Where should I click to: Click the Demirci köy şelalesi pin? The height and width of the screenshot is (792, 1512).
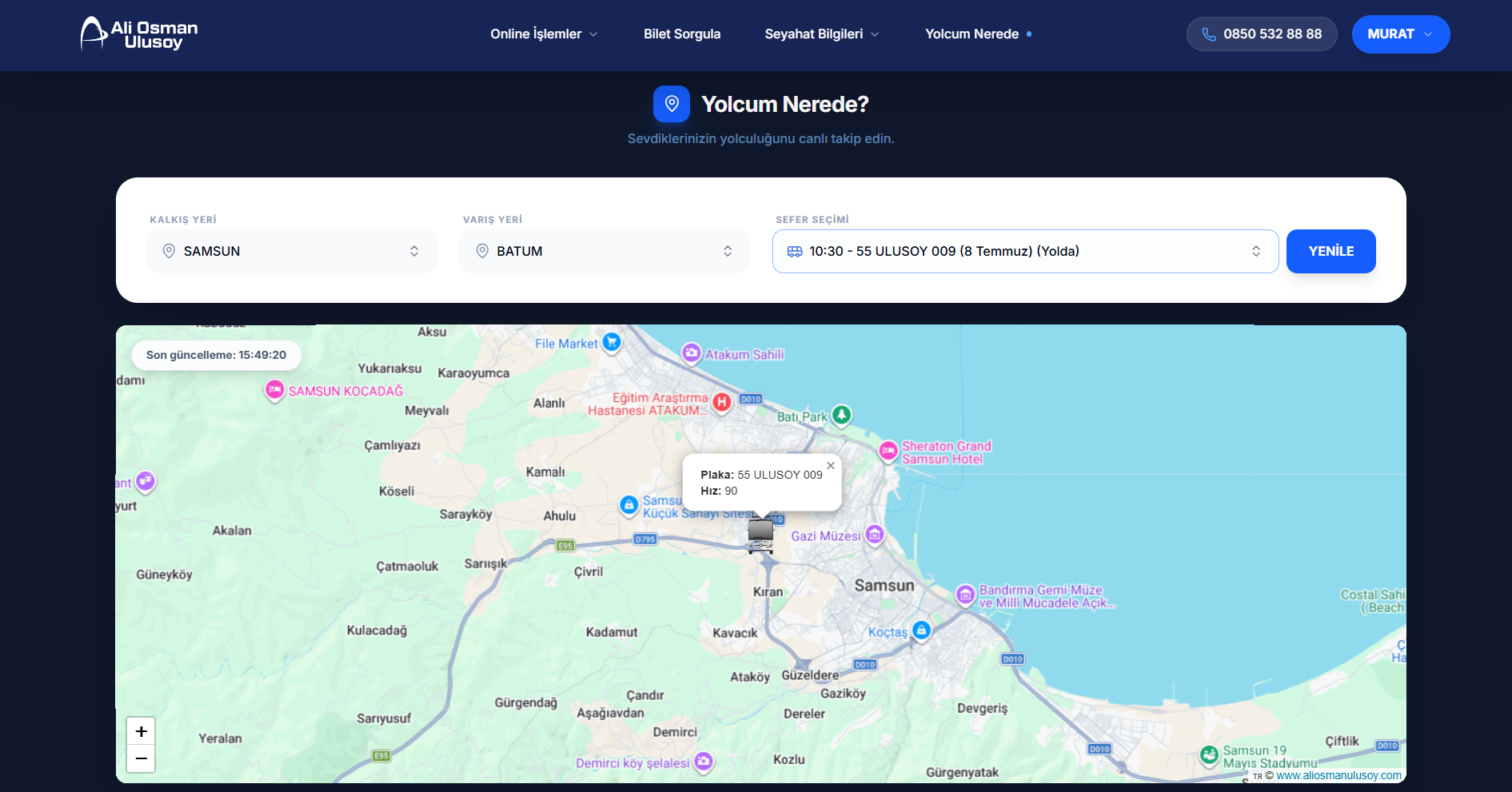(x=704, y=761)
